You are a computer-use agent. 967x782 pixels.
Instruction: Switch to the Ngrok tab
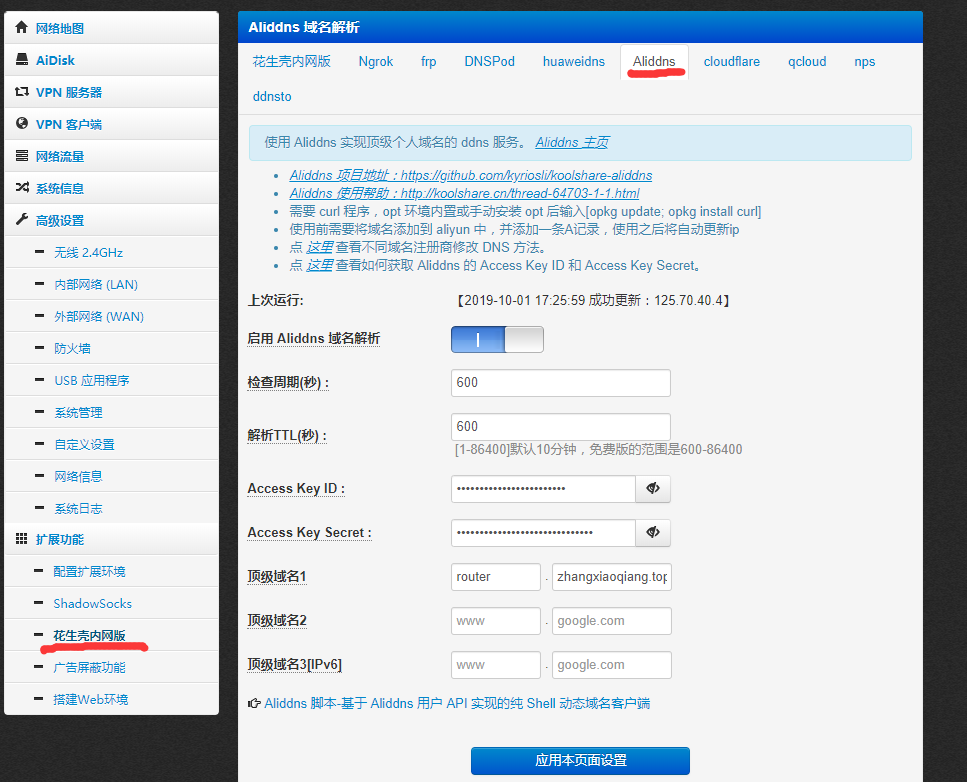(376, 62)
